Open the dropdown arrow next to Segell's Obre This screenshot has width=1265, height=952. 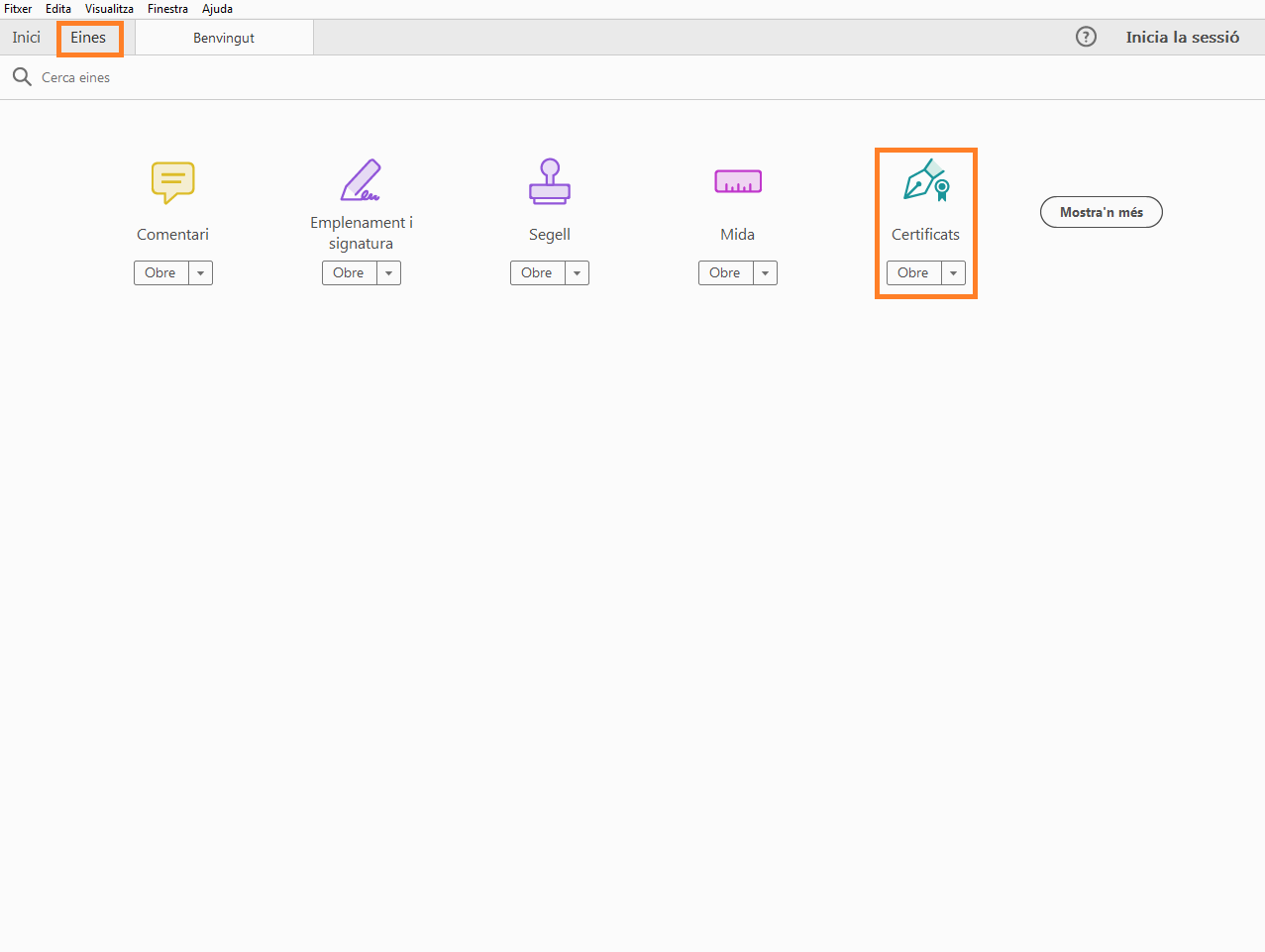click(577, 272)
